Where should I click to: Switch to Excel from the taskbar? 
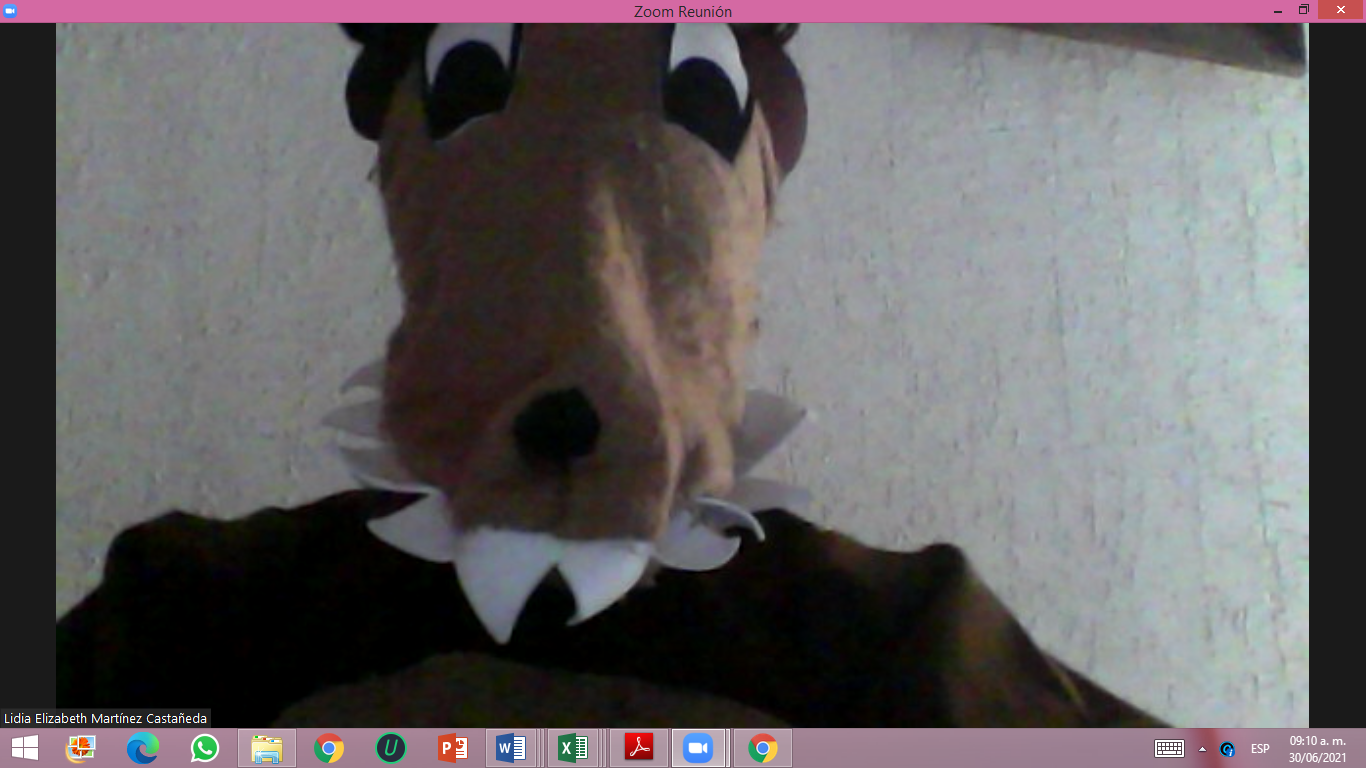(573, 748)
